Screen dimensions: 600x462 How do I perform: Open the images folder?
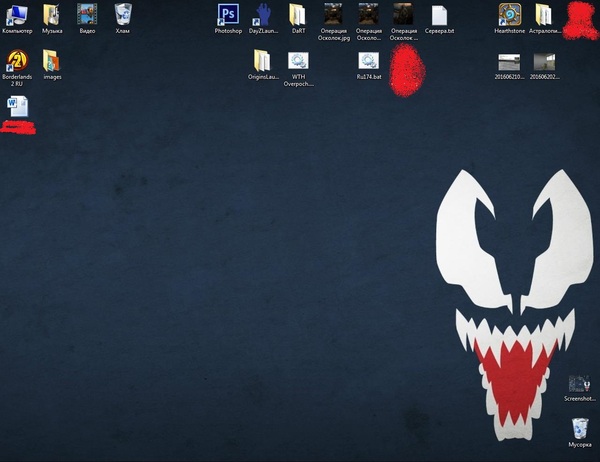[x=51, y=60]
